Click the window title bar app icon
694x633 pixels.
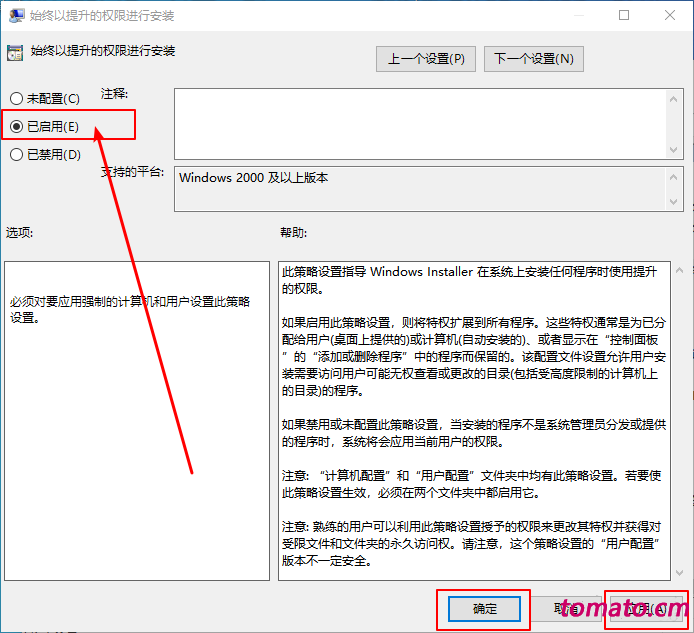[17, 15]
